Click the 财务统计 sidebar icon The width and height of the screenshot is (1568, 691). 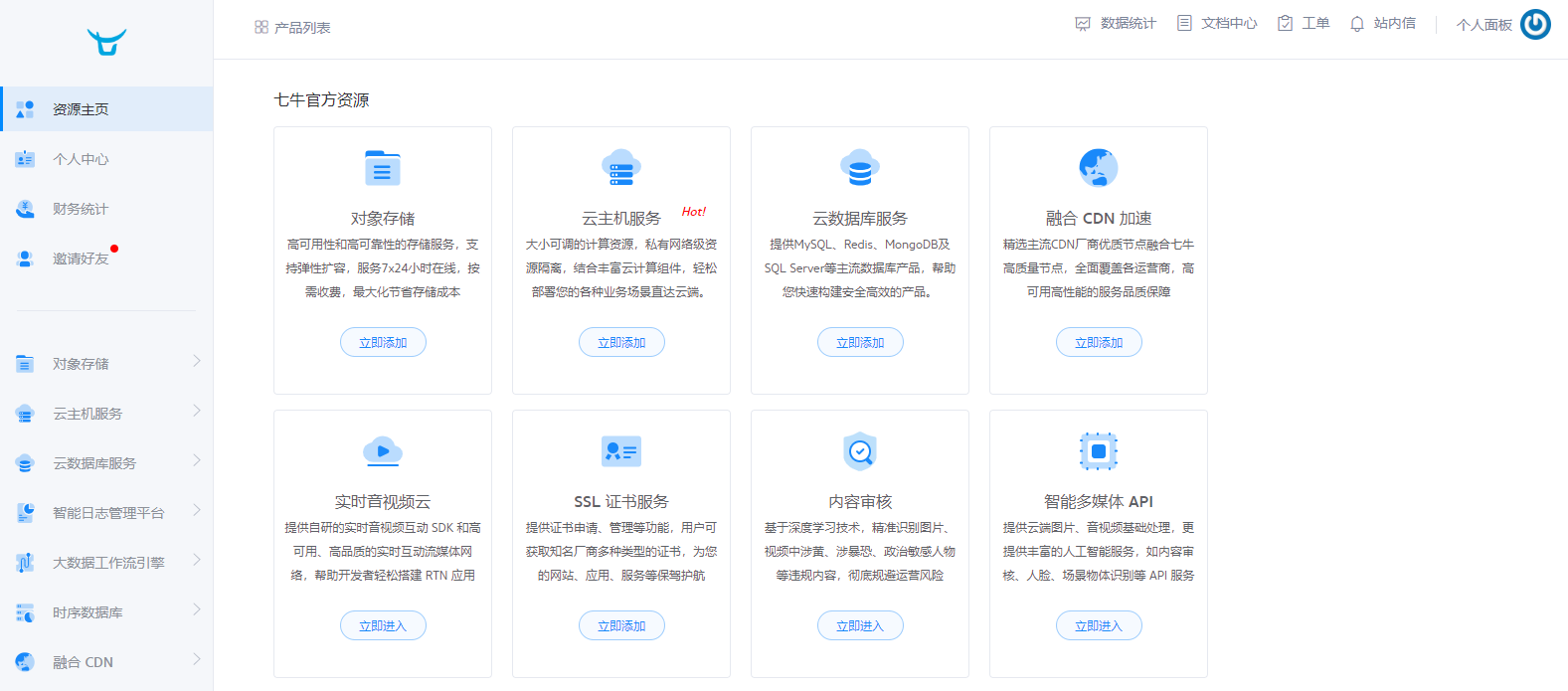(26, 209)
